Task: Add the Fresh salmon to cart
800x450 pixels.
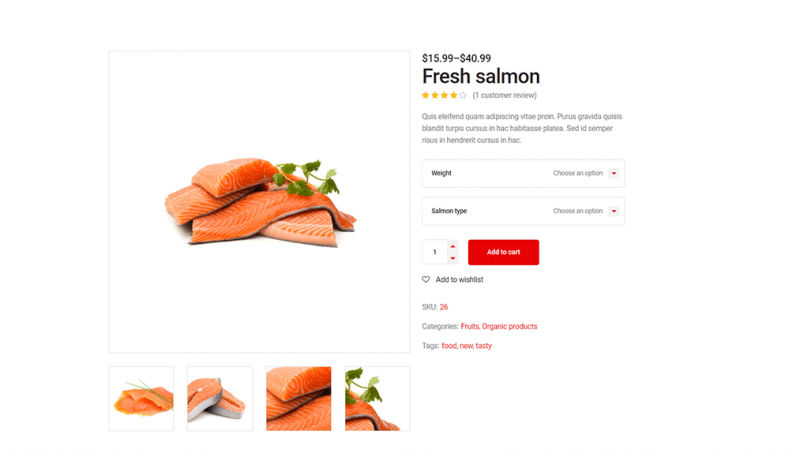Action: [503, 252]
